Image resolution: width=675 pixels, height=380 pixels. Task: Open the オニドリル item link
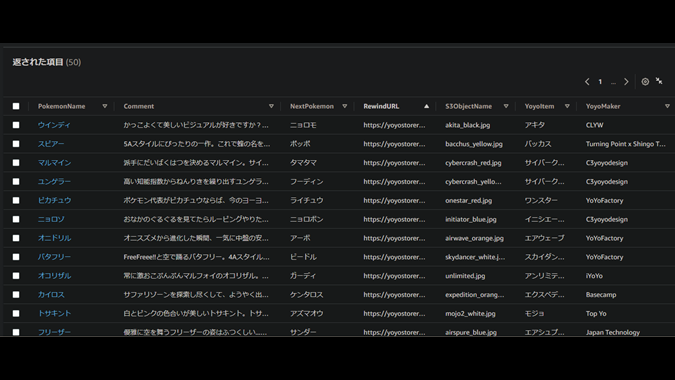[x=54, y=238]
